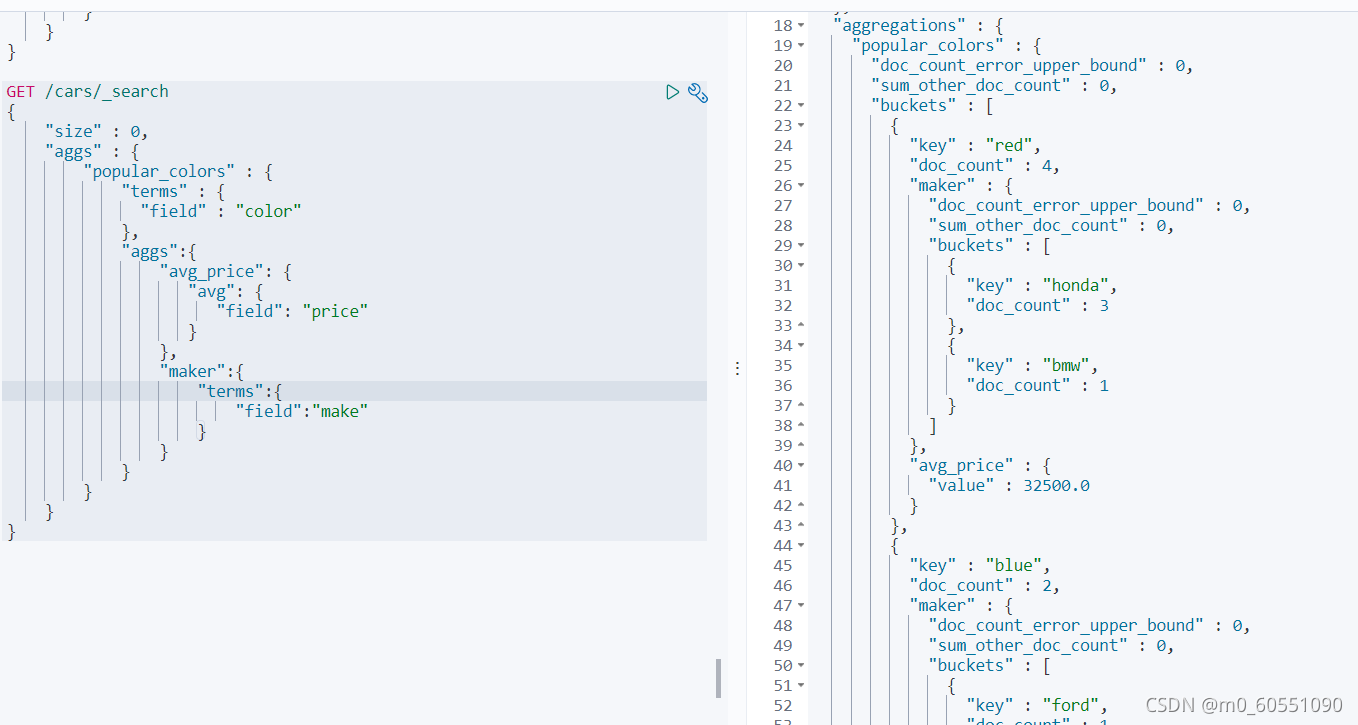Click "key" : "blue" in response

click(x=980, y=565)
